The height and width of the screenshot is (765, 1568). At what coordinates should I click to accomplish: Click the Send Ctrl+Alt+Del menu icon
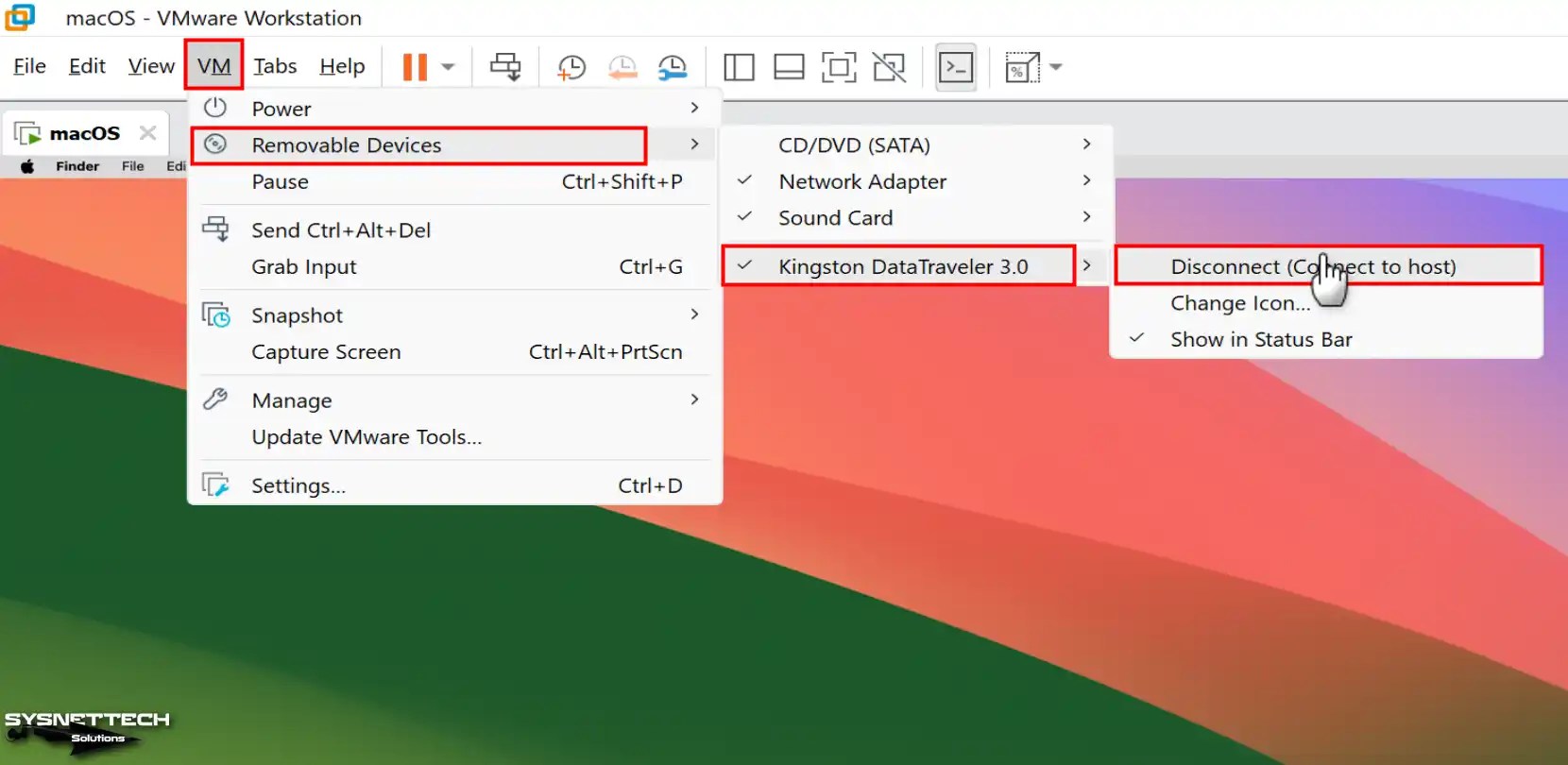(x=215, y=229)
